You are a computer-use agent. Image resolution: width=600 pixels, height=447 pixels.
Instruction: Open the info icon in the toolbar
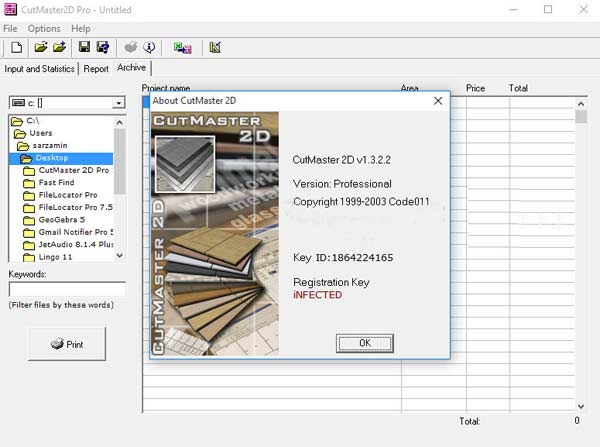click(x=149, y=47)
